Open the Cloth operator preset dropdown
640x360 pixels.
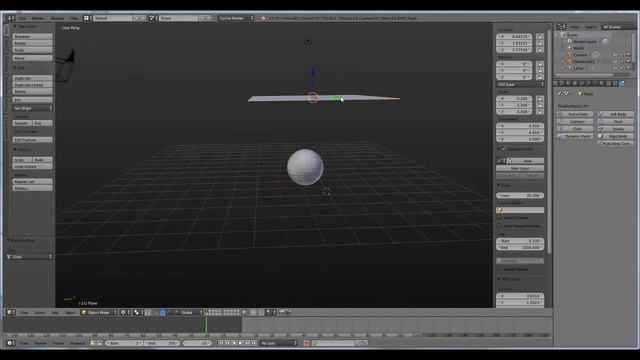pos(30,257)
